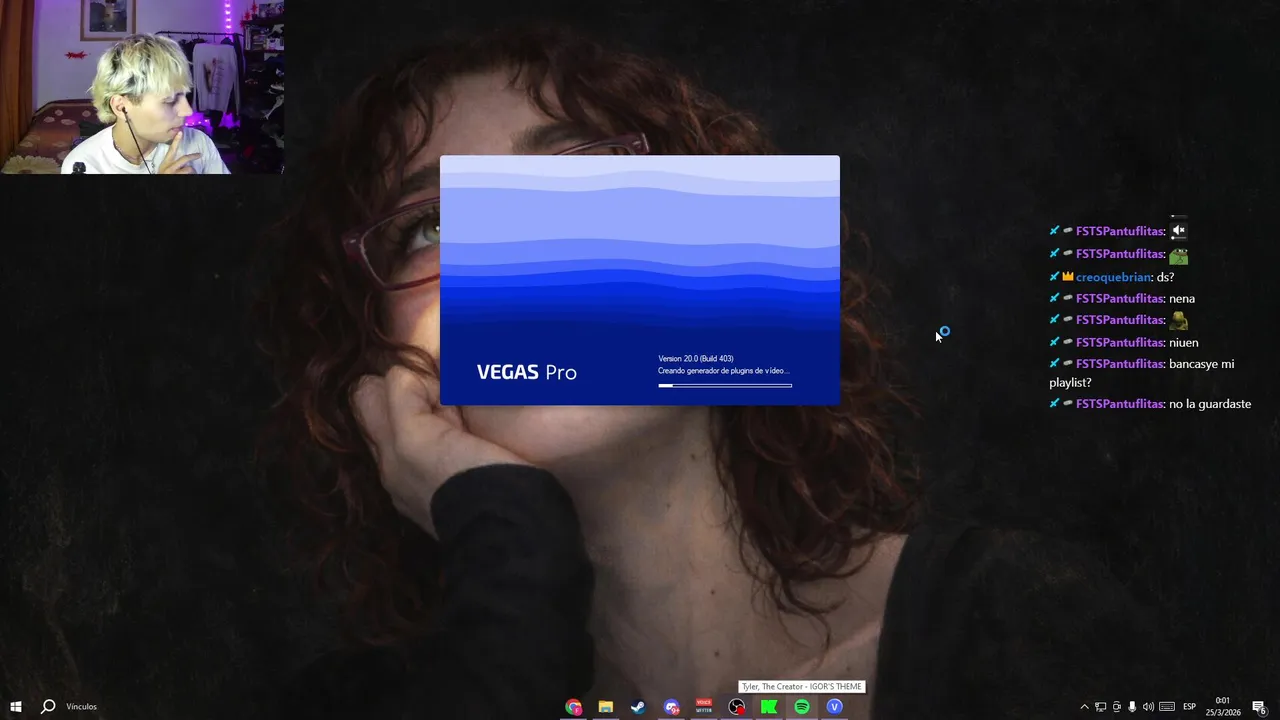
Task: Open microphone tray icon
Action: [x=1132, y=707]
